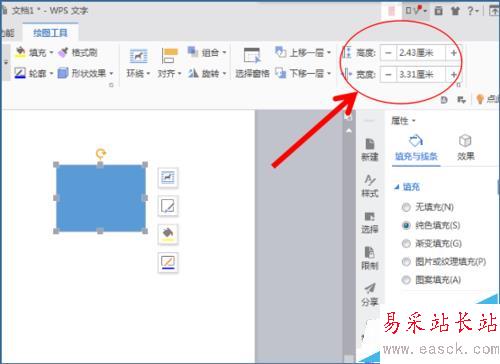
Task: Click the width field showing 3.31厘米
Action: tap(421, 74)
